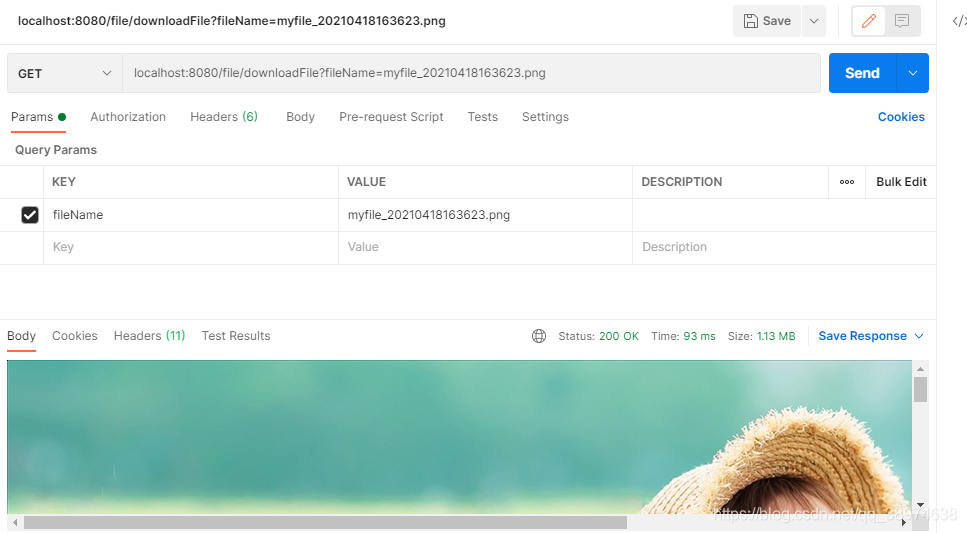Click the response vertical scrollbar thumb
The image size is (967, 533).
(920, 390)
